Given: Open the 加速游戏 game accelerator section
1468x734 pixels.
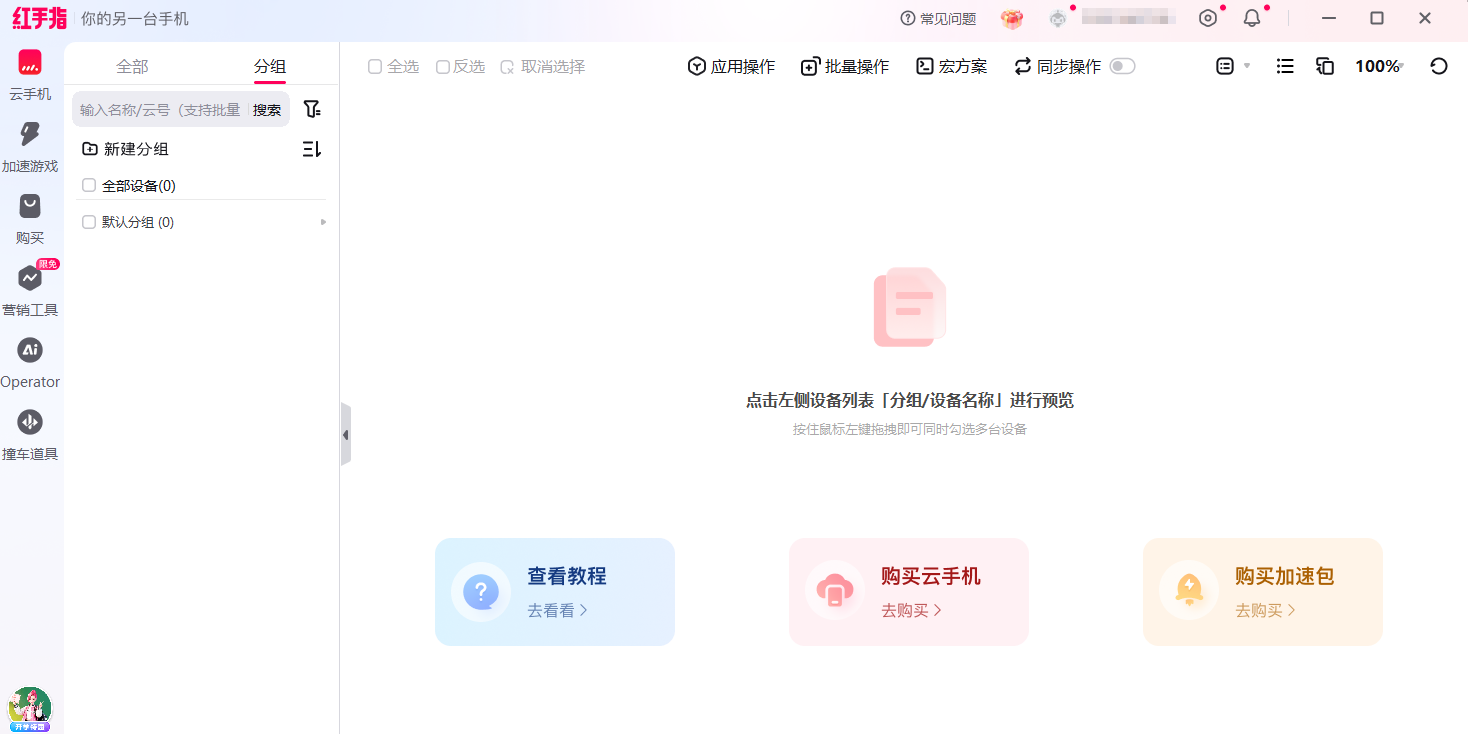Looking at the screenshot, I should 30,146.
